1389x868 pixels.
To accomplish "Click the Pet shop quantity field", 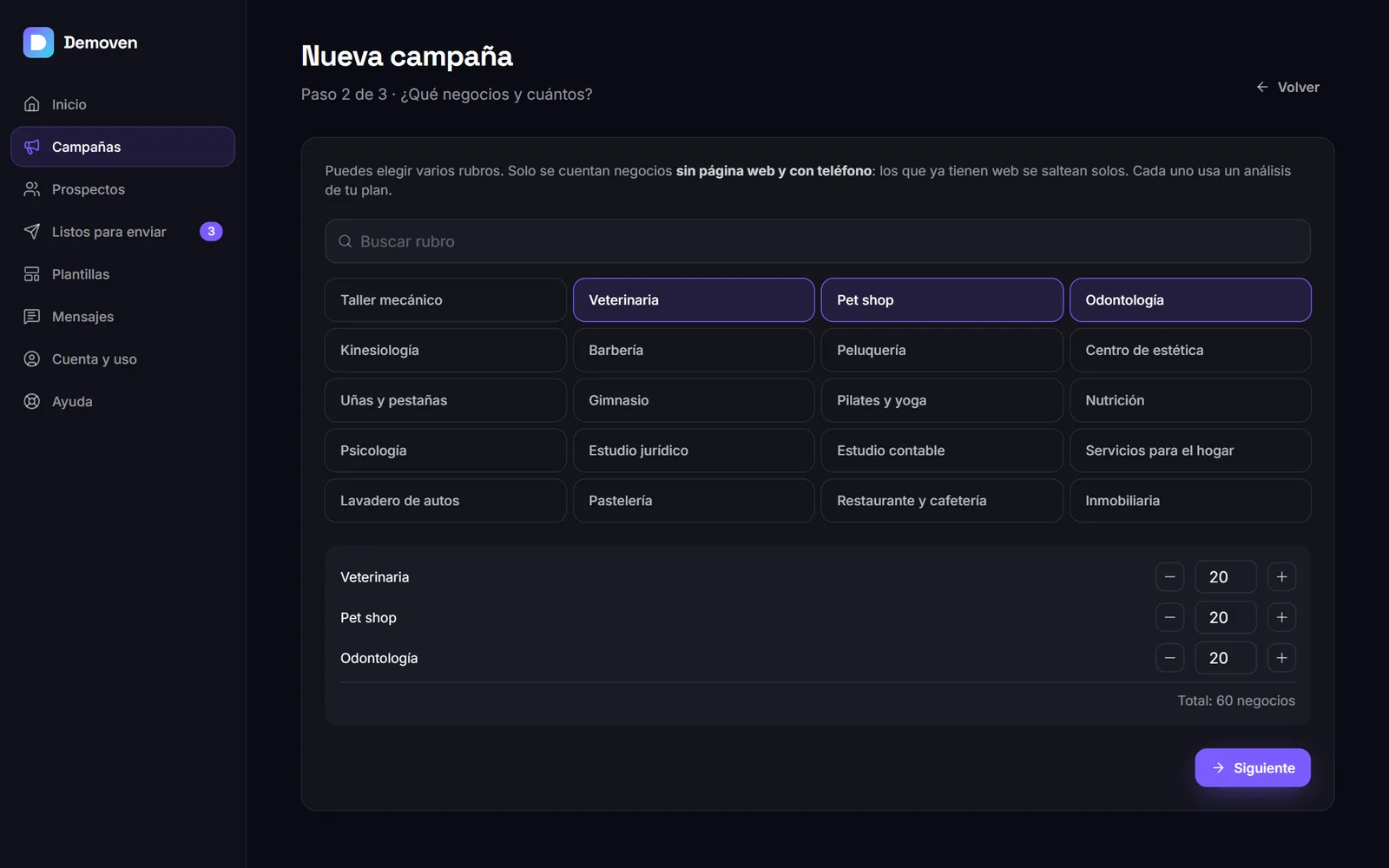I will (1226, 618).
